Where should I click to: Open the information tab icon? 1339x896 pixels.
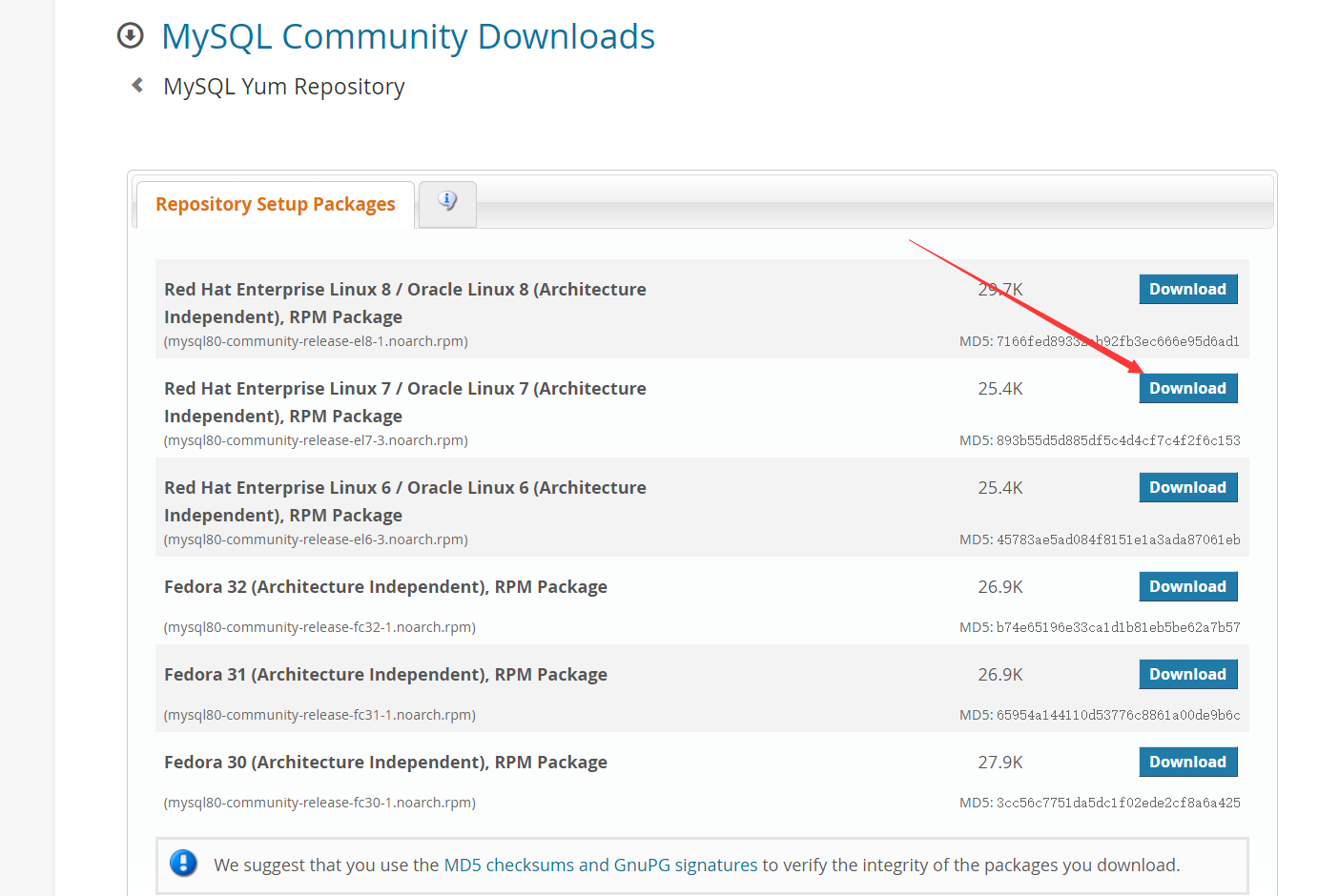pos(447,203)
